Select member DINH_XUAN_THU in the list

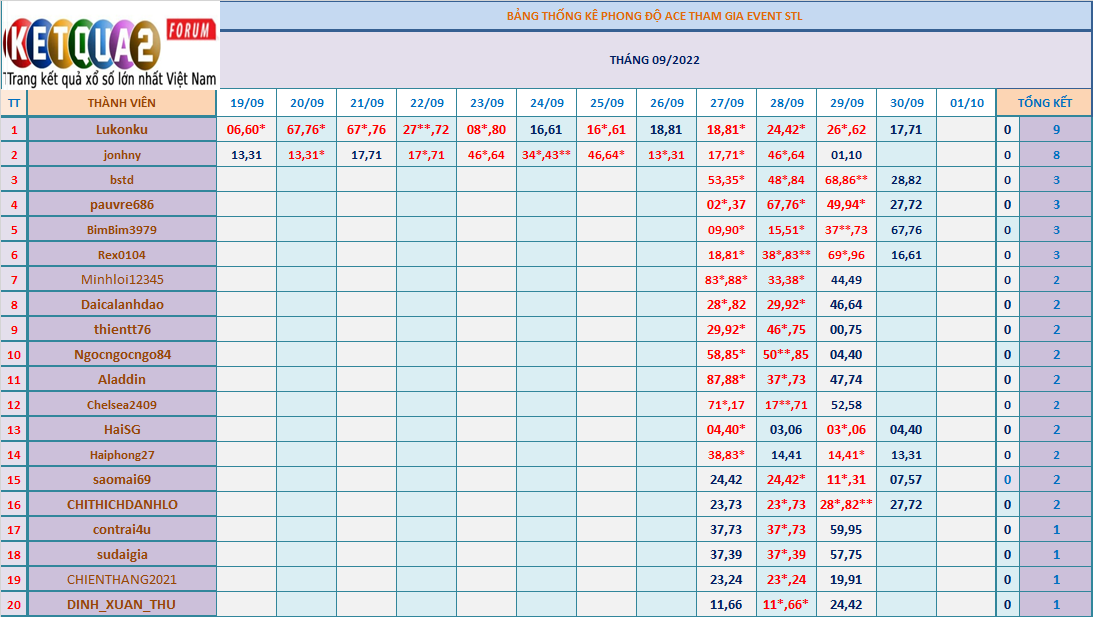click(x=121, y=604)
